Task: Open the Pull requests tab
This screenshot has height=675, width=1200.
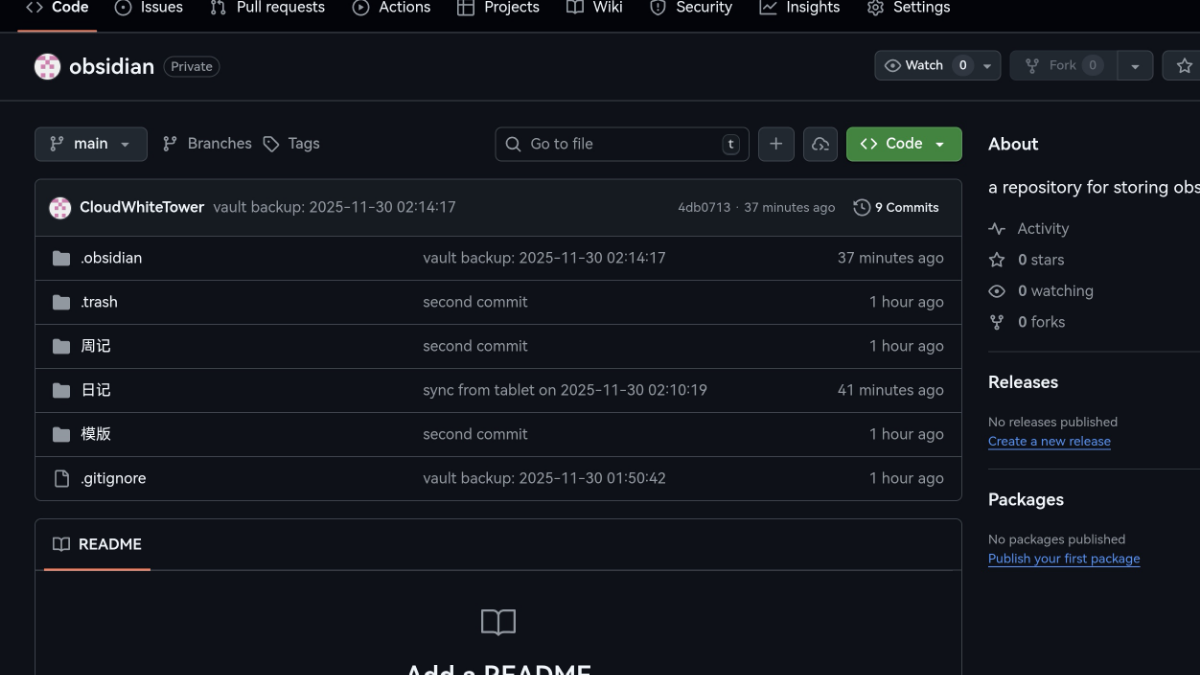Action: [x=267, y=8]
